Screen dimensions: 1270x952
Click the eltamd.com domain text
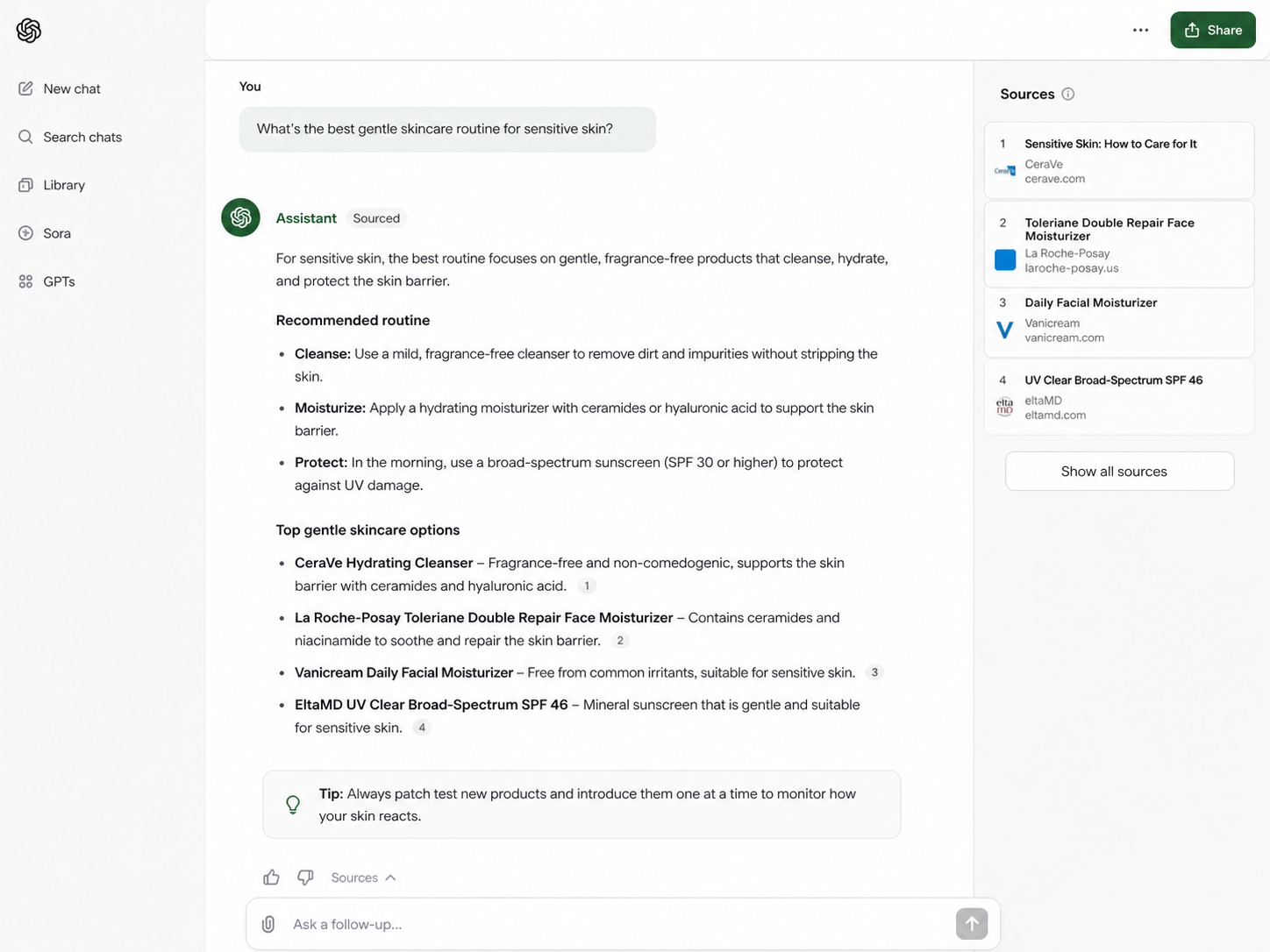(x=1055, y=415)
